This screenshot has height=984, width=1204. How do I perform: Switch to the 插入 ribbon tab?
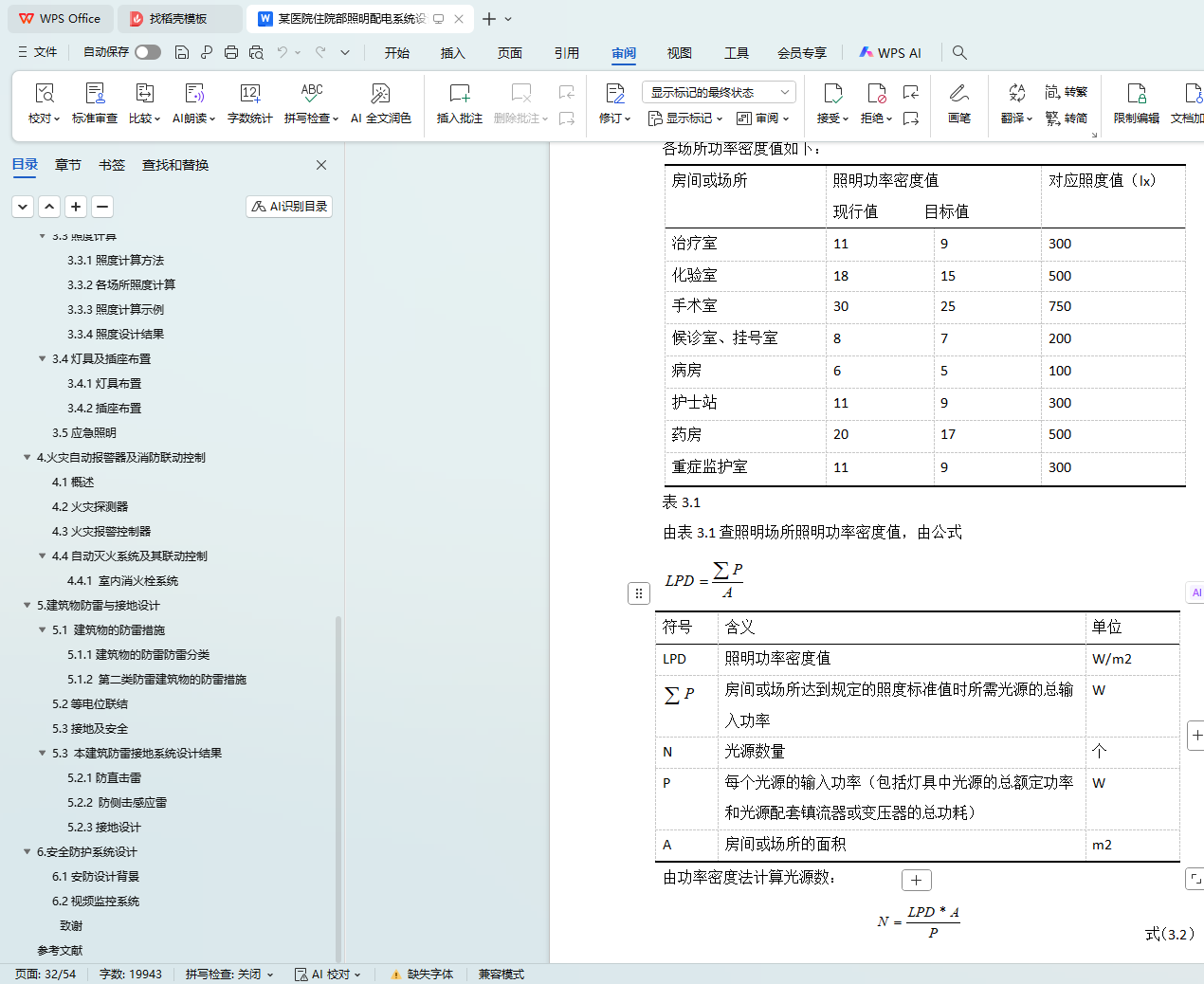coord(453,53)
